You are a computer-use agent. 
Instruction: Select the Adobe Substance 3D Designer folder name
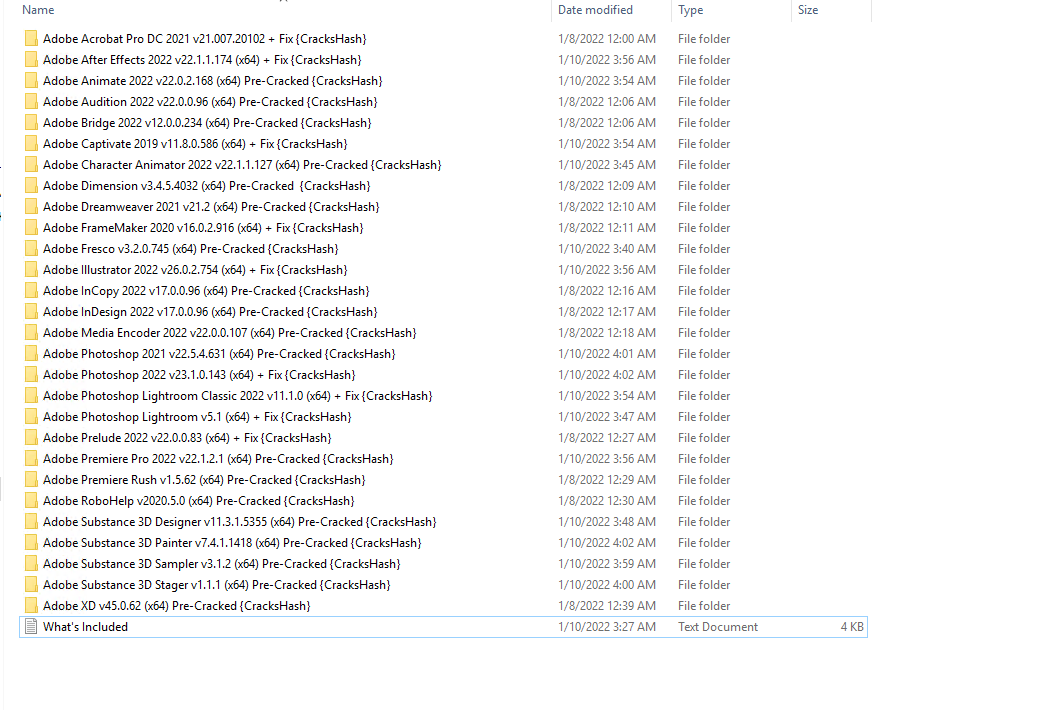click(x=240, y=522)
